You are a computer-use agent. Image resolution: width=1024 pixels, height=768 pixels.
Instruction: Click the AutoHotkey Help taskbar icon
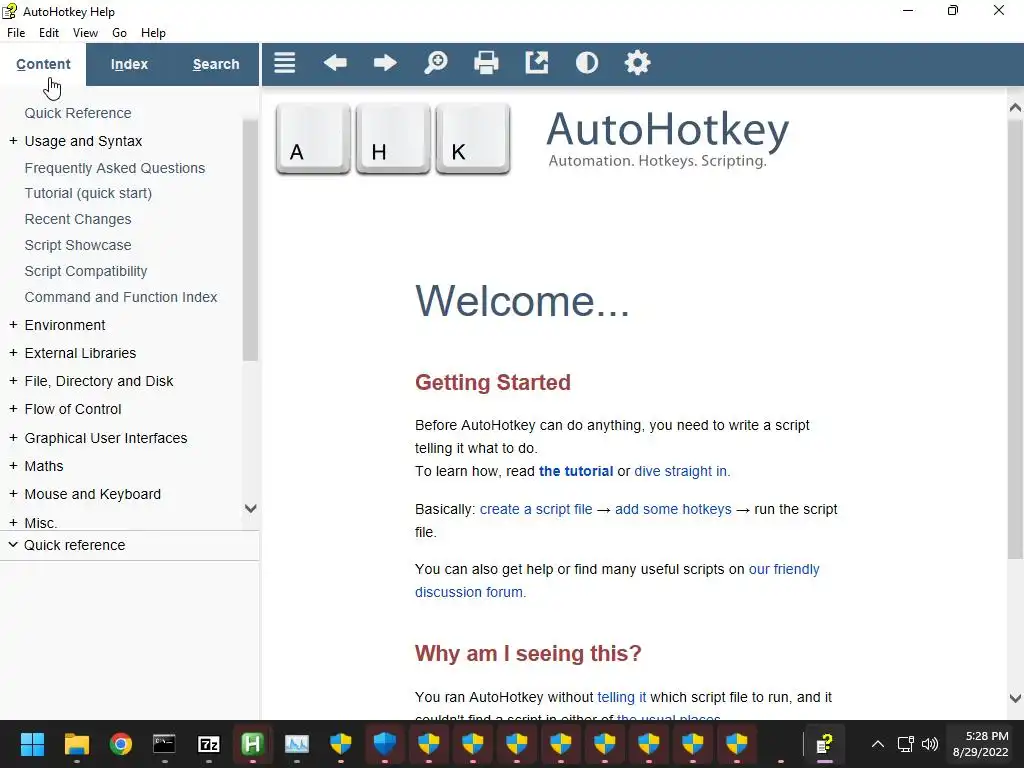pyautogui.click(x=824, y=744)
